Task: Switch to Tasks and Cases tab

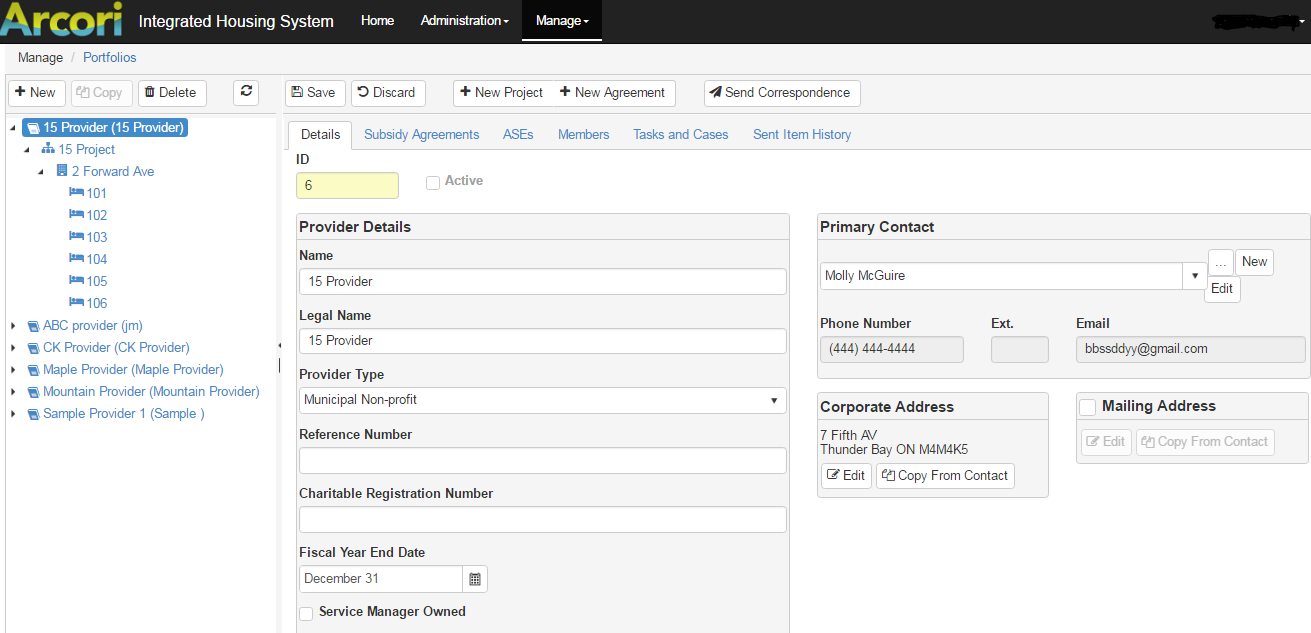Action: pyautogui.click(x=680, y=134)
